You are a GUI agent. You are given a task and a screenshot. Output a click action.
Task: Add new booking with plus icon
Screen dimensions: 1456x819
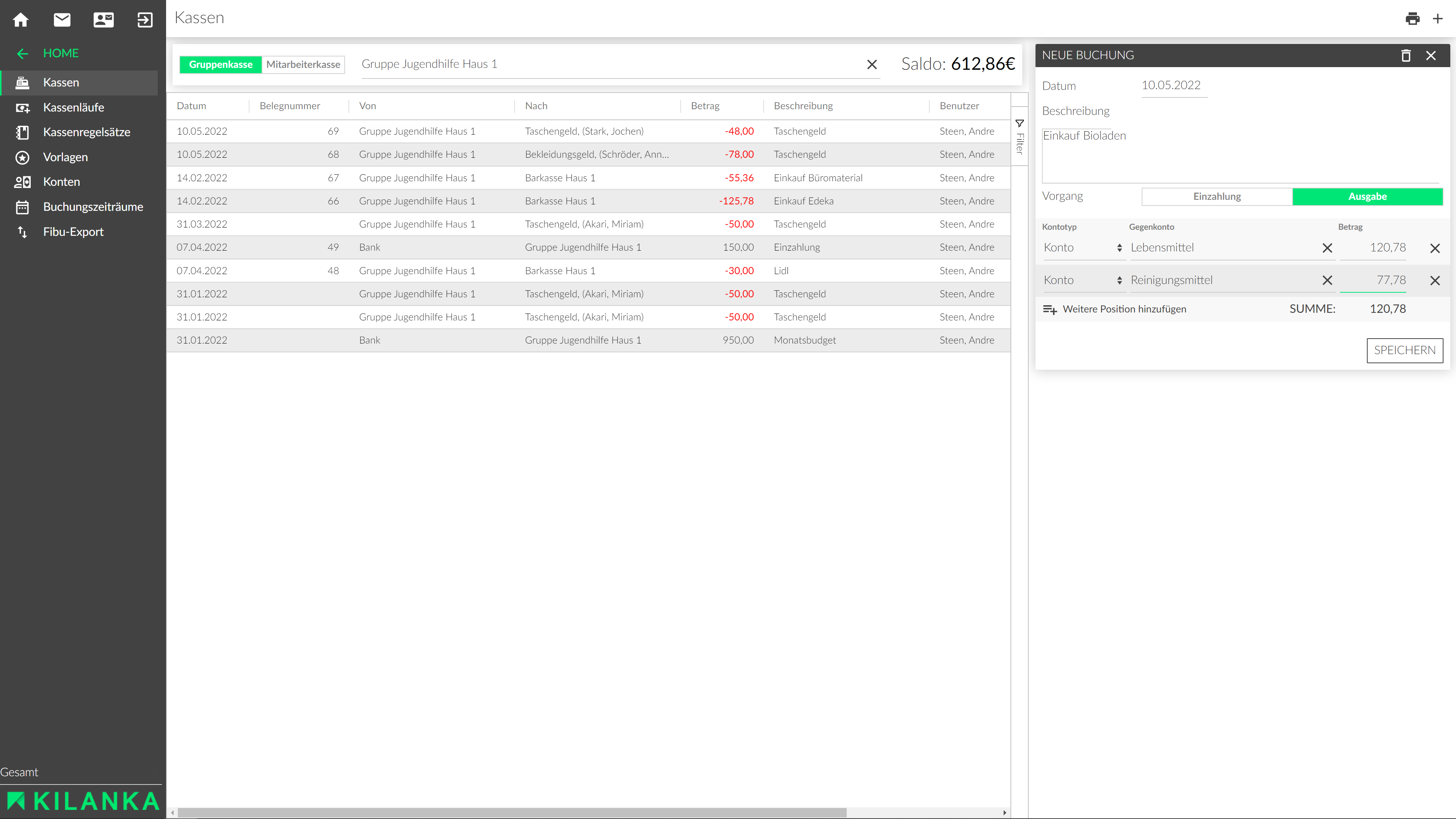point(1437,19)
